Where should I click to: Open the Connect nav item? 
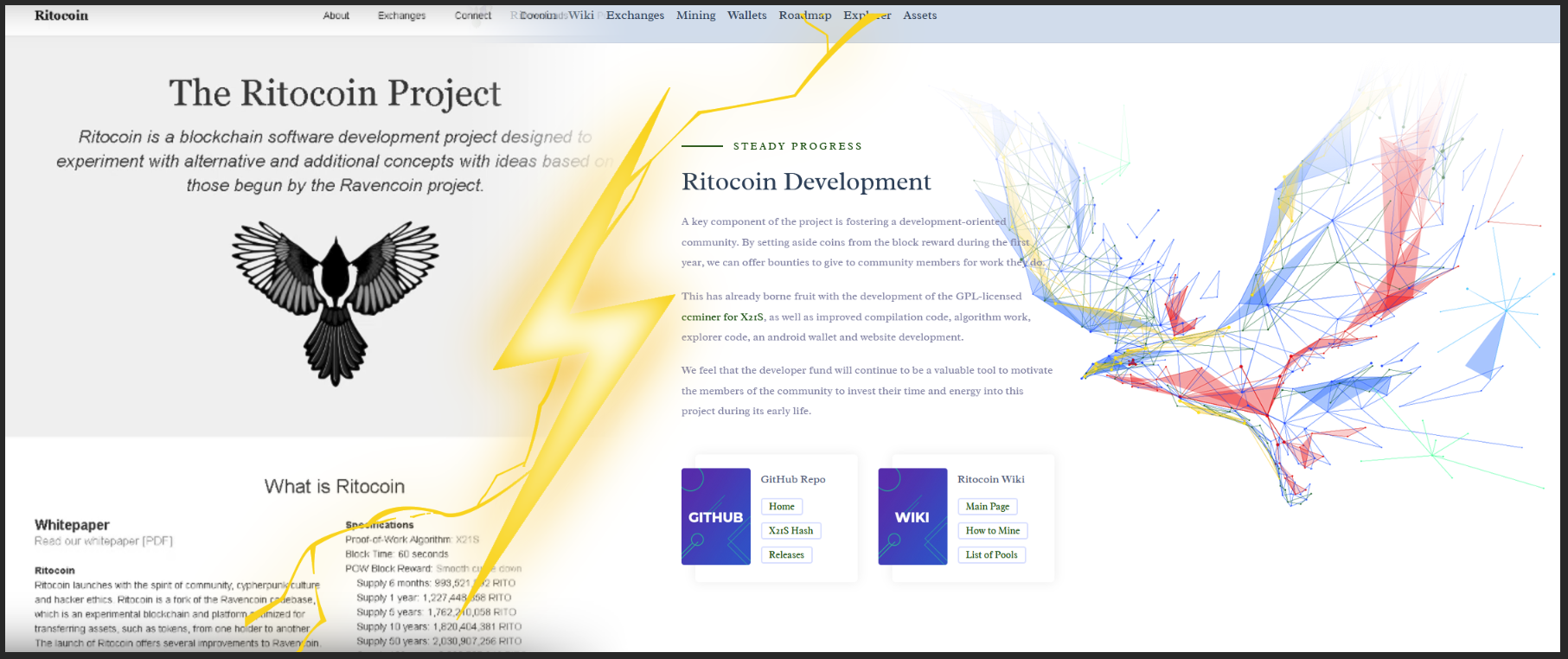473,16
